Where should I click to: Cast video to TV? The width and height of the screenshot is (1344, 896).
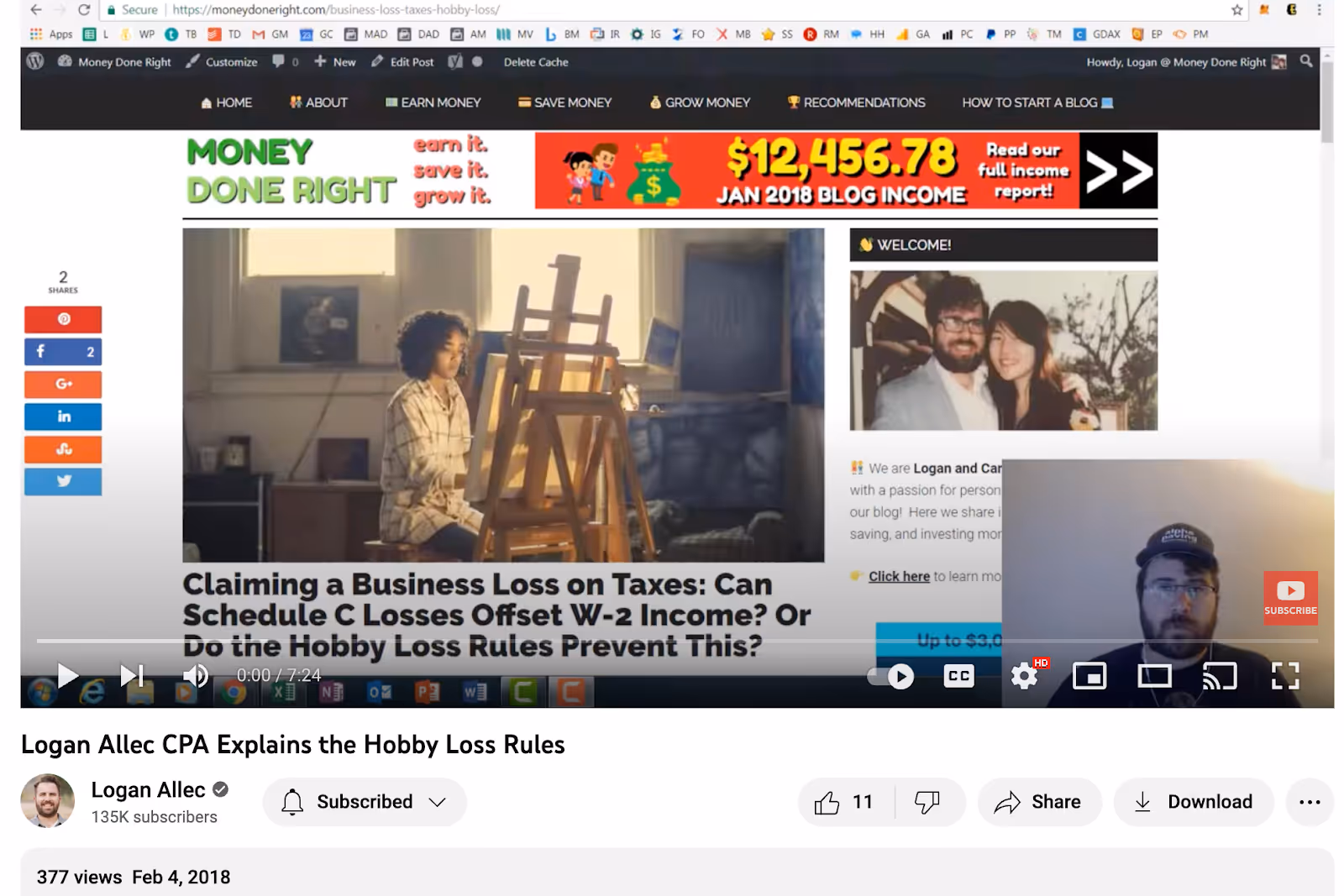click(x=1220, y=676)
